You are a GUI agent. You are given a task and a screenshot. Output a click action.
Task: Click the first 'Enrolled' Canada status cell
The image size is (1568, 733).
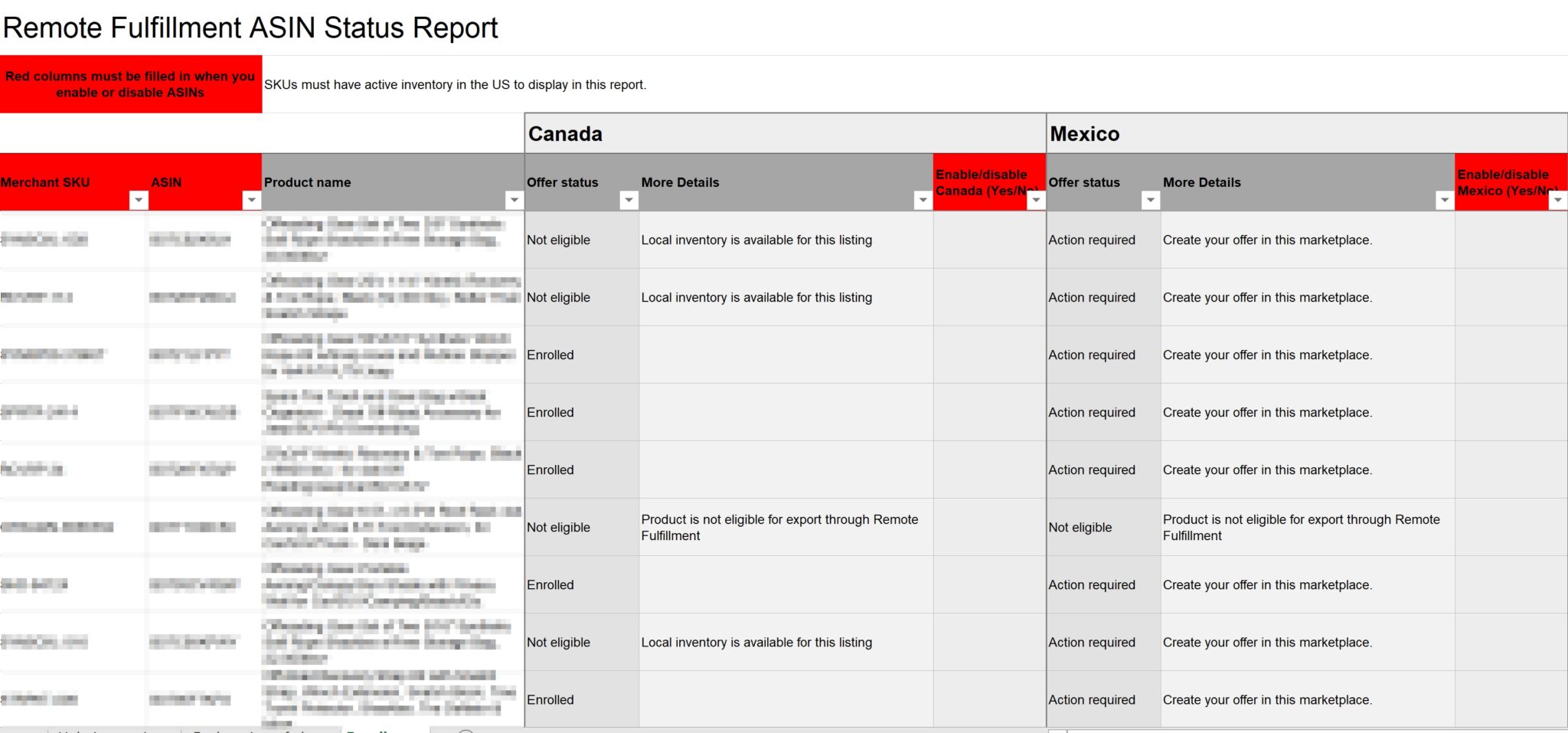click(x=582, y=355)
